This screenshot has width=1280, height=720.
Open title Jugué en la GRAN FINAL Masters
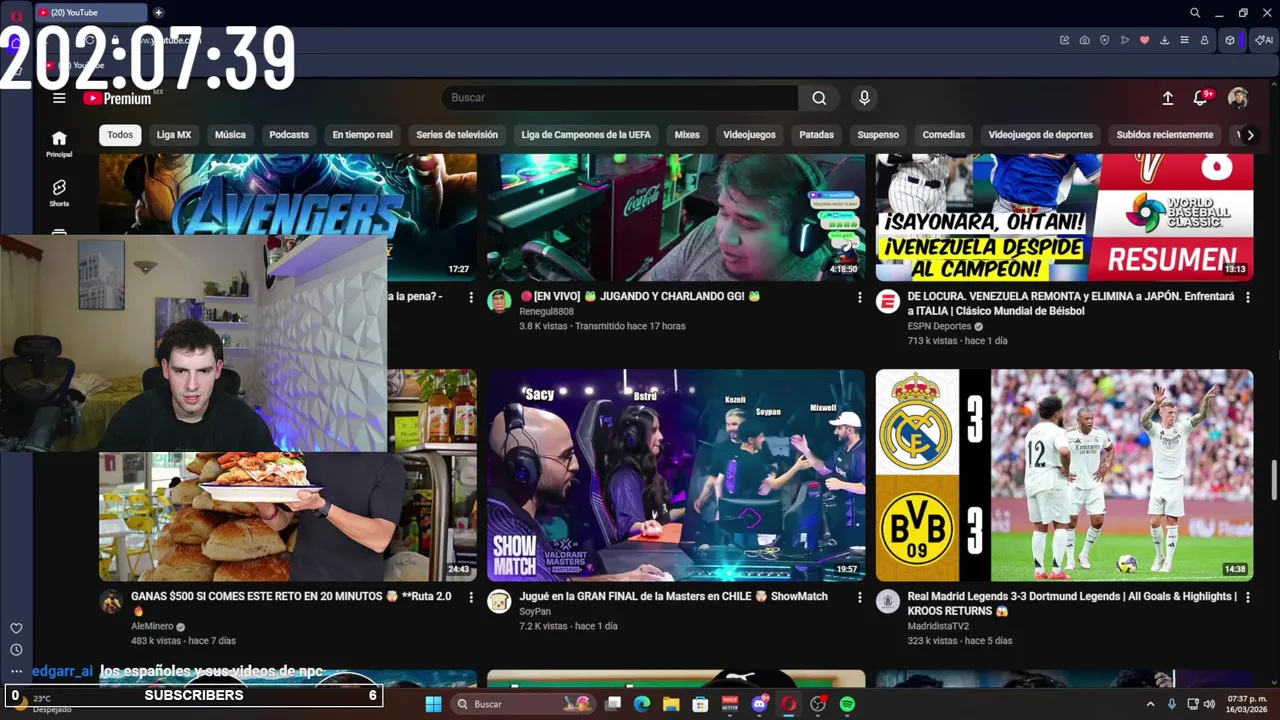tap(673, 596)
